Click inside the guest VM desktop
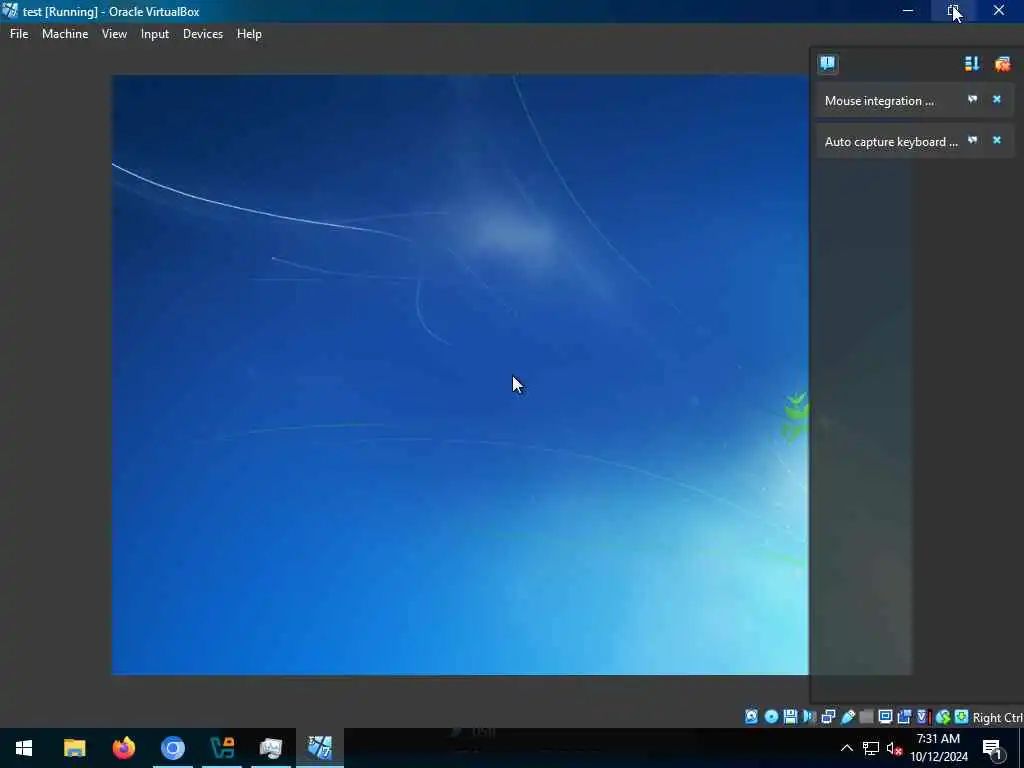This screenshot has height=768, width=1024. (x=460, y=374)
